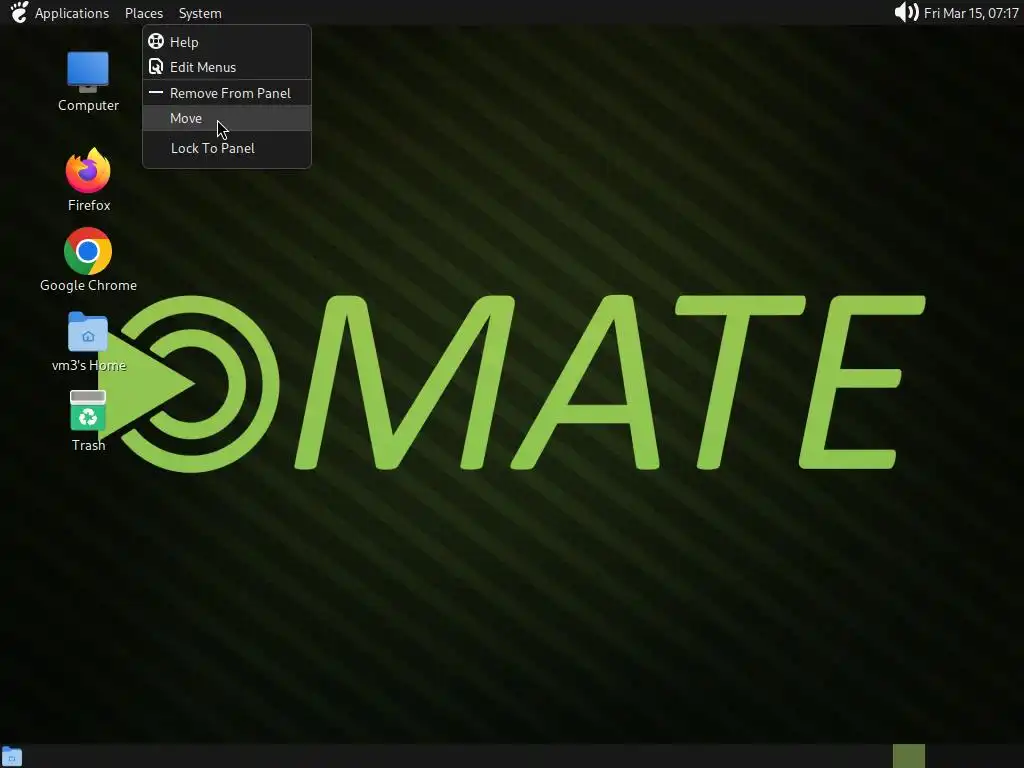Image resolution: width=1024 pixels, height=768 pixels.
Task: Click the MATE foot logo icon
Action: (19, 12)
